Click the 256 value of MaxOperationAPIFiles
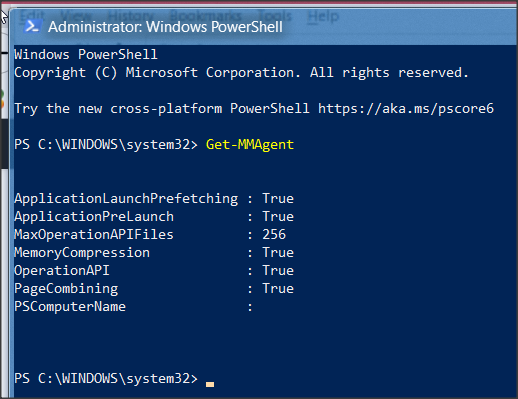The height and width of the screenshot is (399, 518). (x=274, y=234)
